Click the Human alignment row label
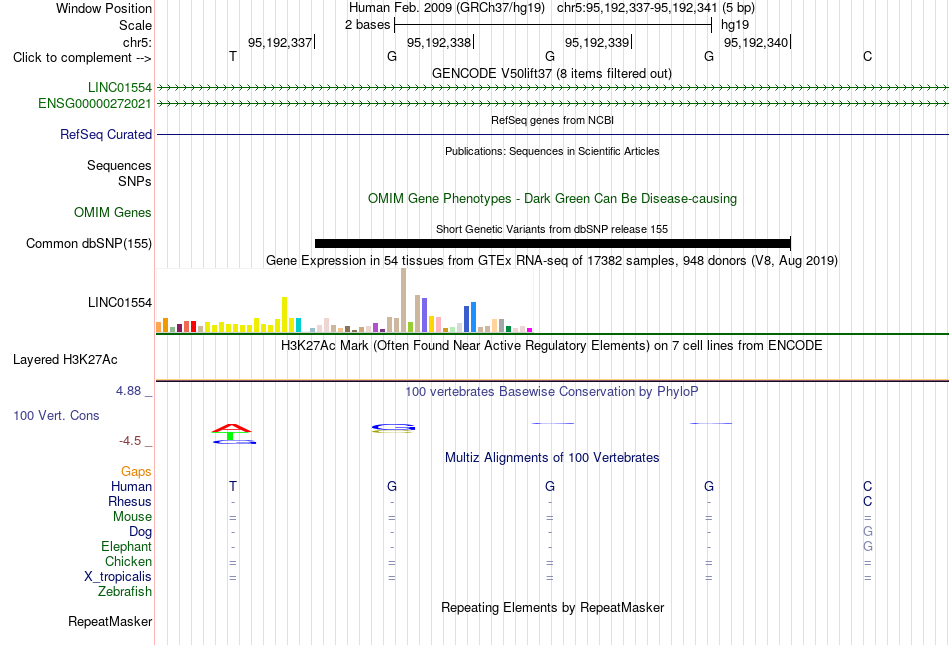 tap(131, 486)
